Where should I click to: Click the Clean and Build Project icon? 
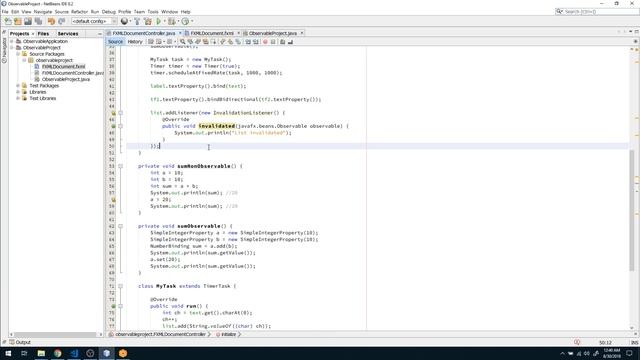[x=148, y=21]
